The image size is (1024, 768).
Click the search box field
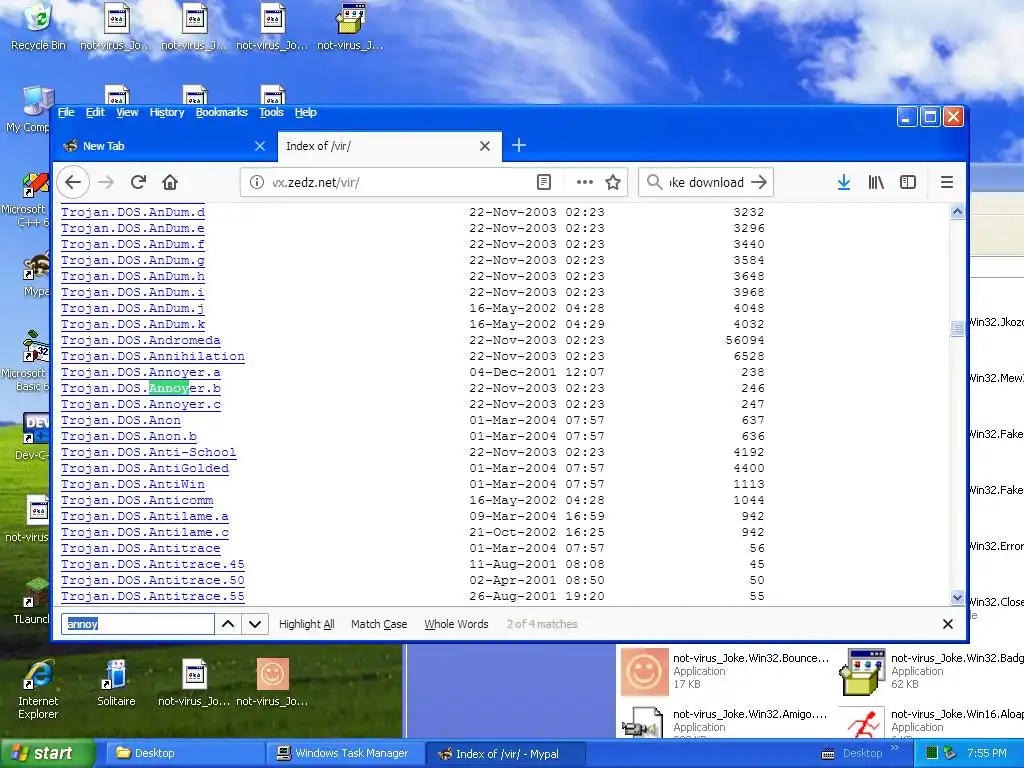point(706,182)
